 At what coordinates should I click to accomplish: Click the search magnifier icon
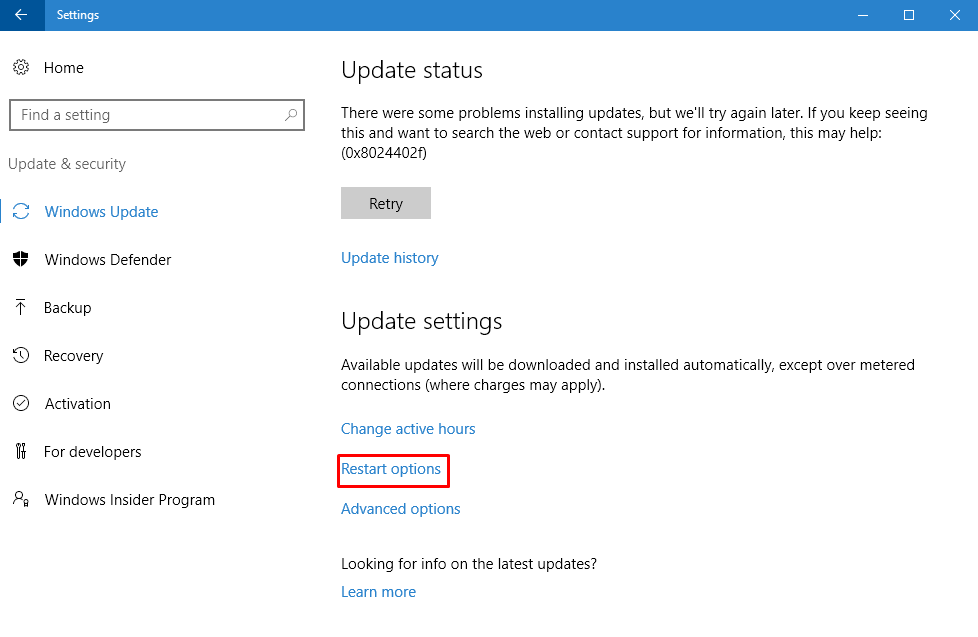tap(291, 115)
